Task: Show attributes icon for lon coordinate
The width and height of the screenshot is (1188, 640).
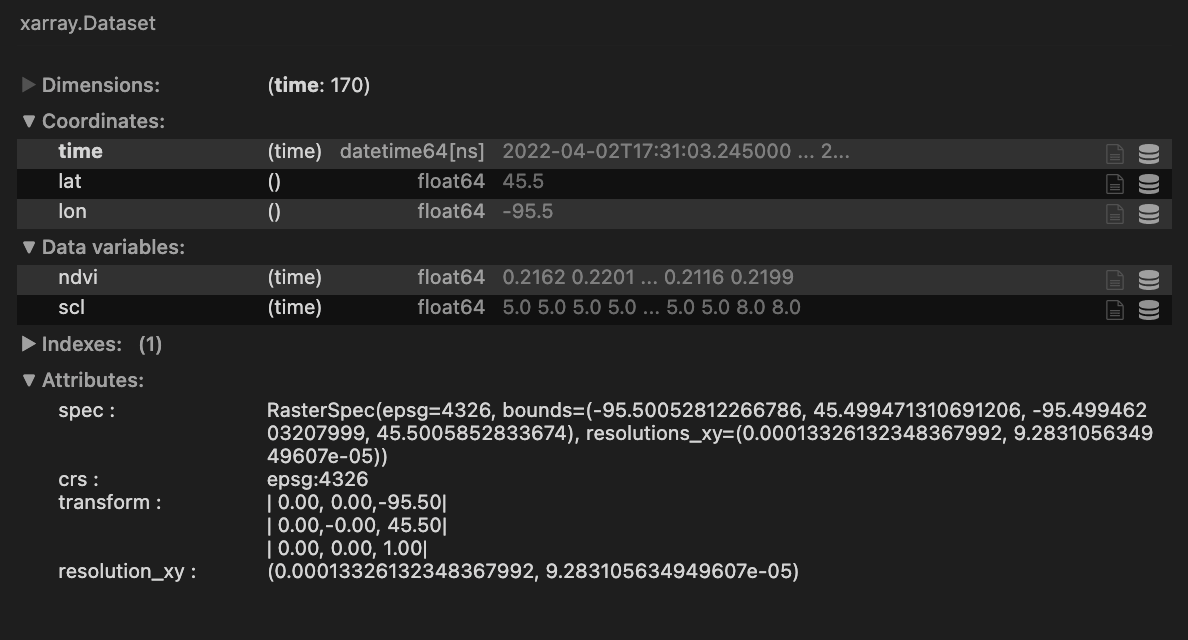Action: (x=1115, y=214)
